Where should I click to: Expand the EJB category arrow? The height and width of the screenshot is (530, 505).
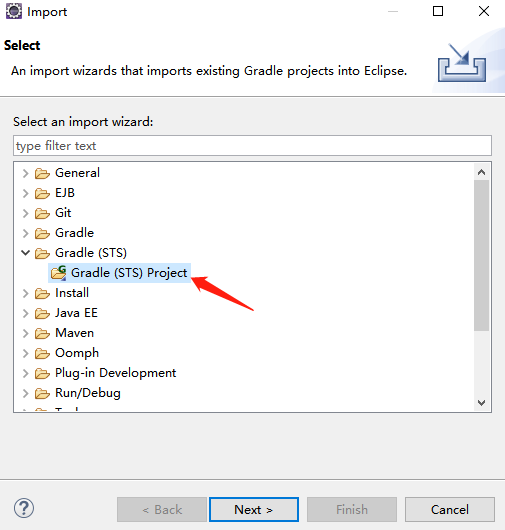[25, 193]
